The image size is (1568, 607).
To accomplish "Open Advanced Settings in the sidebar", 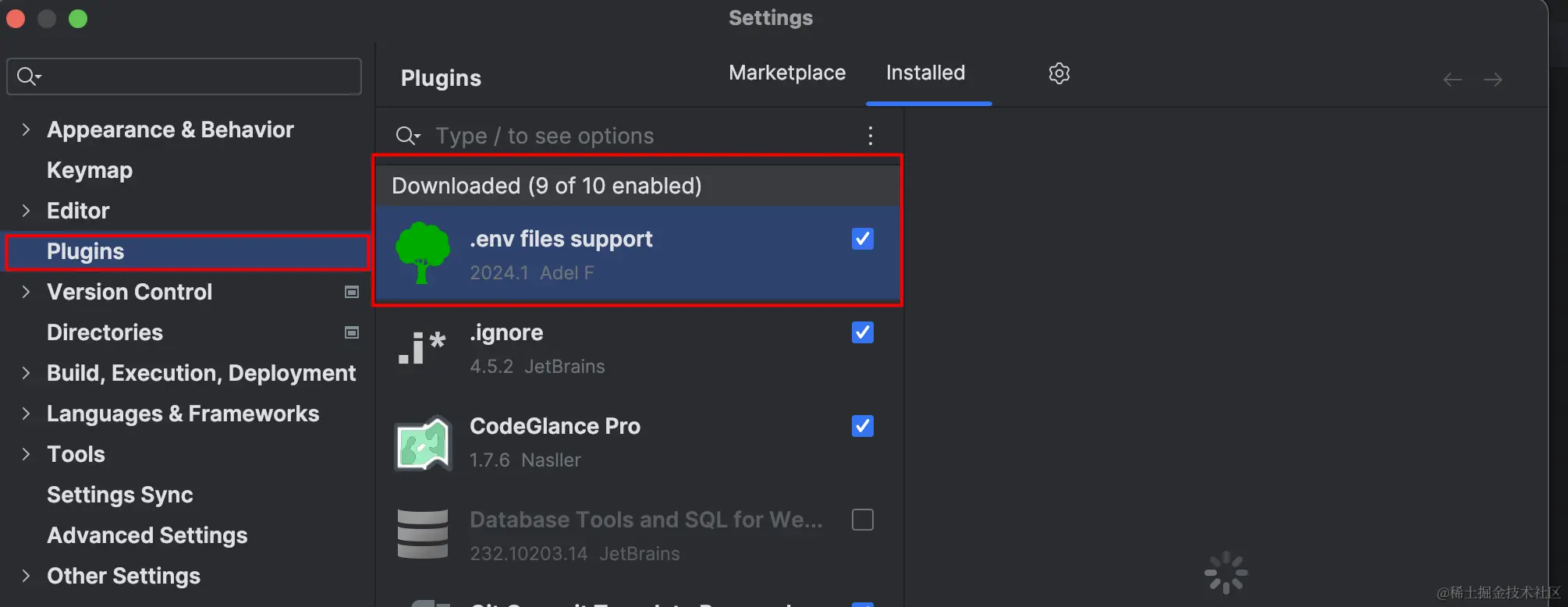I will click(x=147, y=535).
